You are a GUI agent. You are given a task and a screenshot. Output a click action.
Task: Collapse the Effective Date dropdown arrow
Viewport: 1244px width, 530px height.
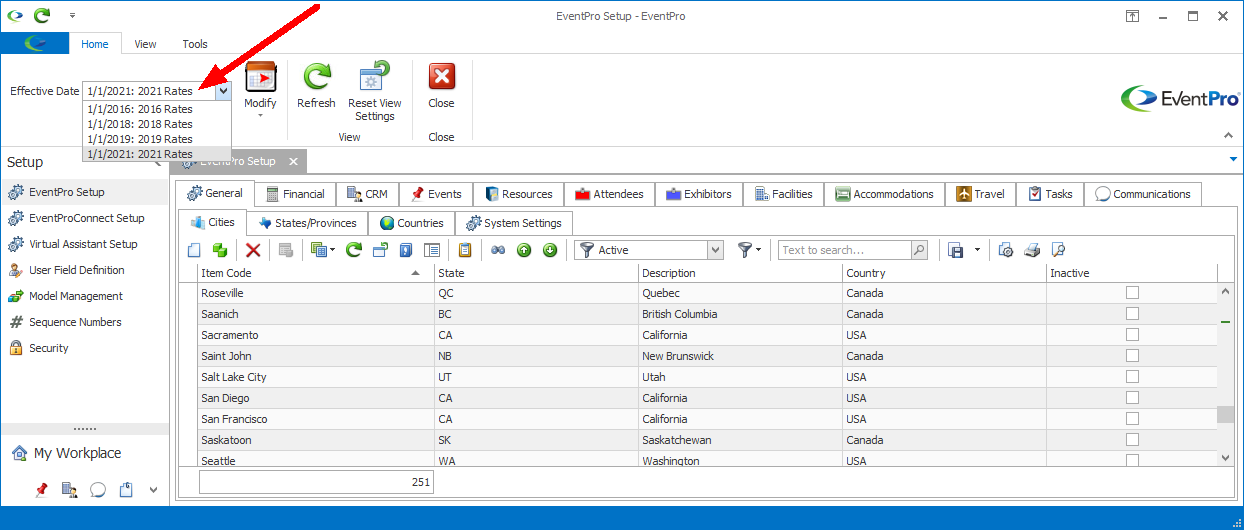(223, 91)
